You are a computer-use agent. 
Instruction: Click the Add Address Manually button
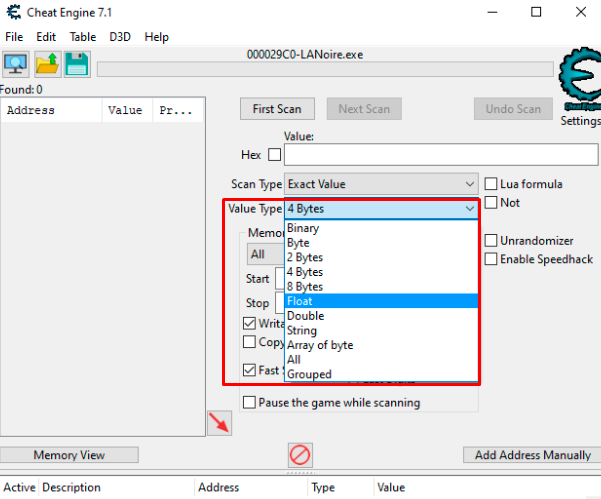(x=532, y=455)
